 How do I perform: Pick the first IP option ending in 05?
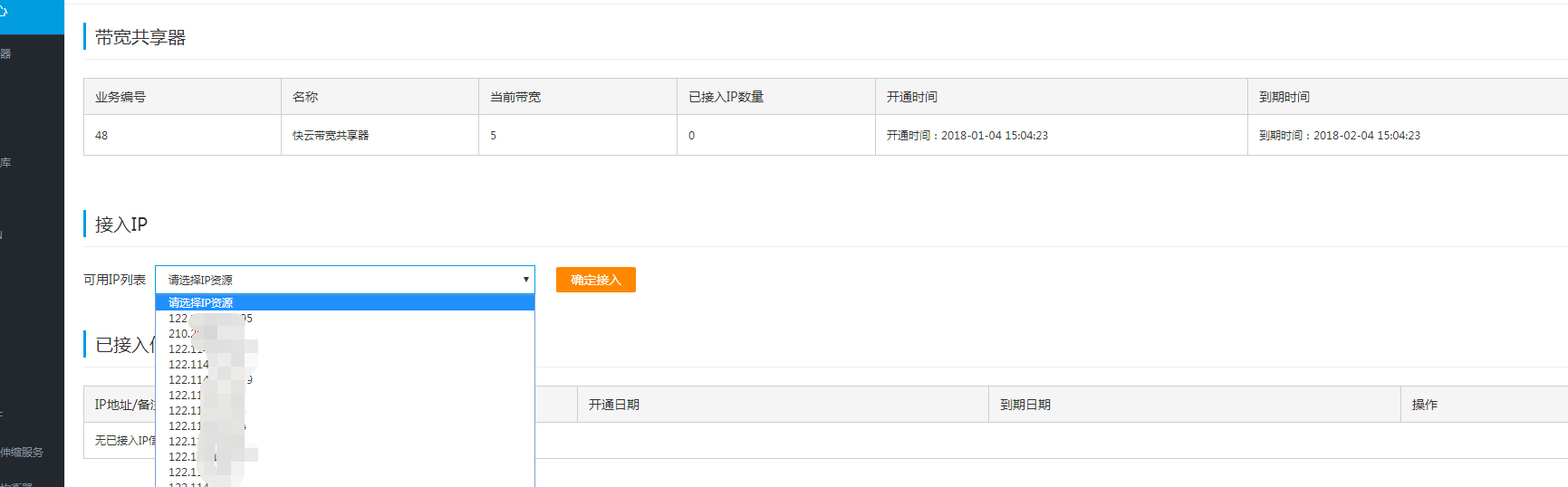click(x=210, y=319)
